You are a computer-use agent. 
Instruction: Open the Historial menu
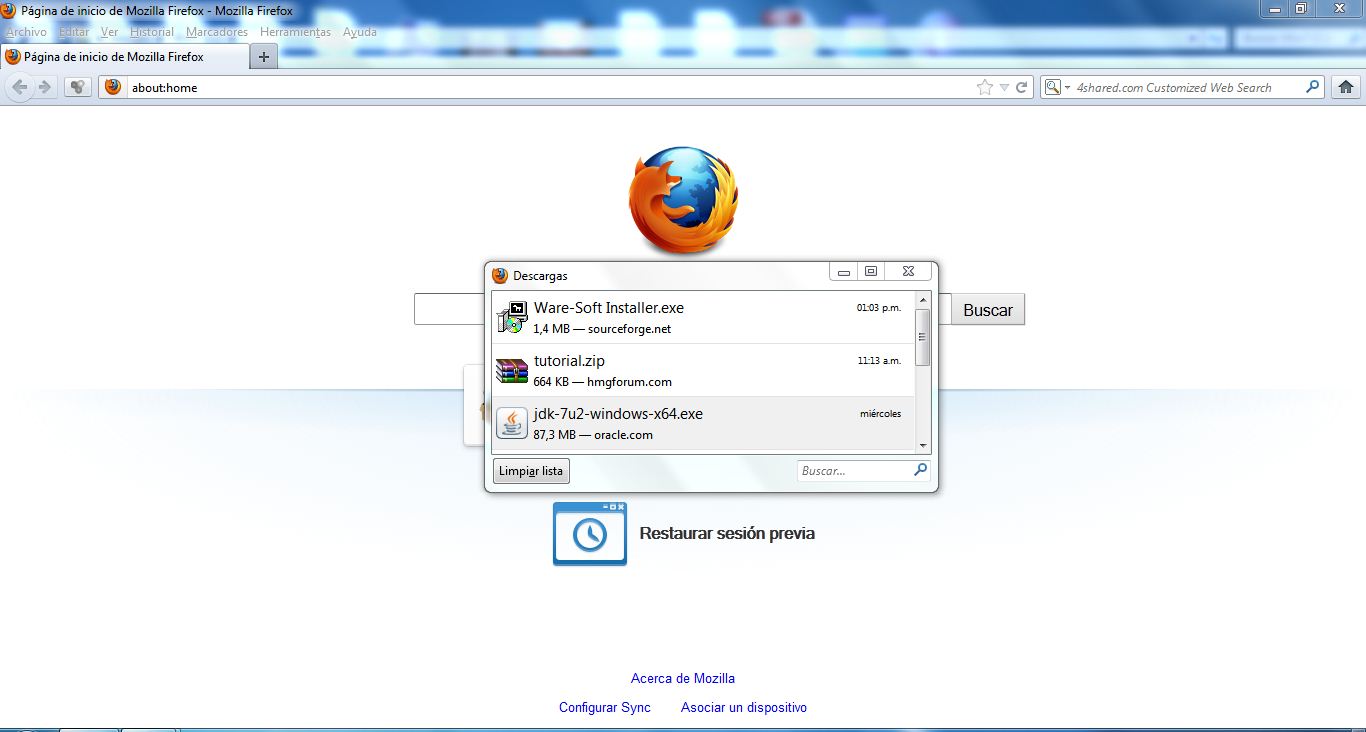pos(152,32)
